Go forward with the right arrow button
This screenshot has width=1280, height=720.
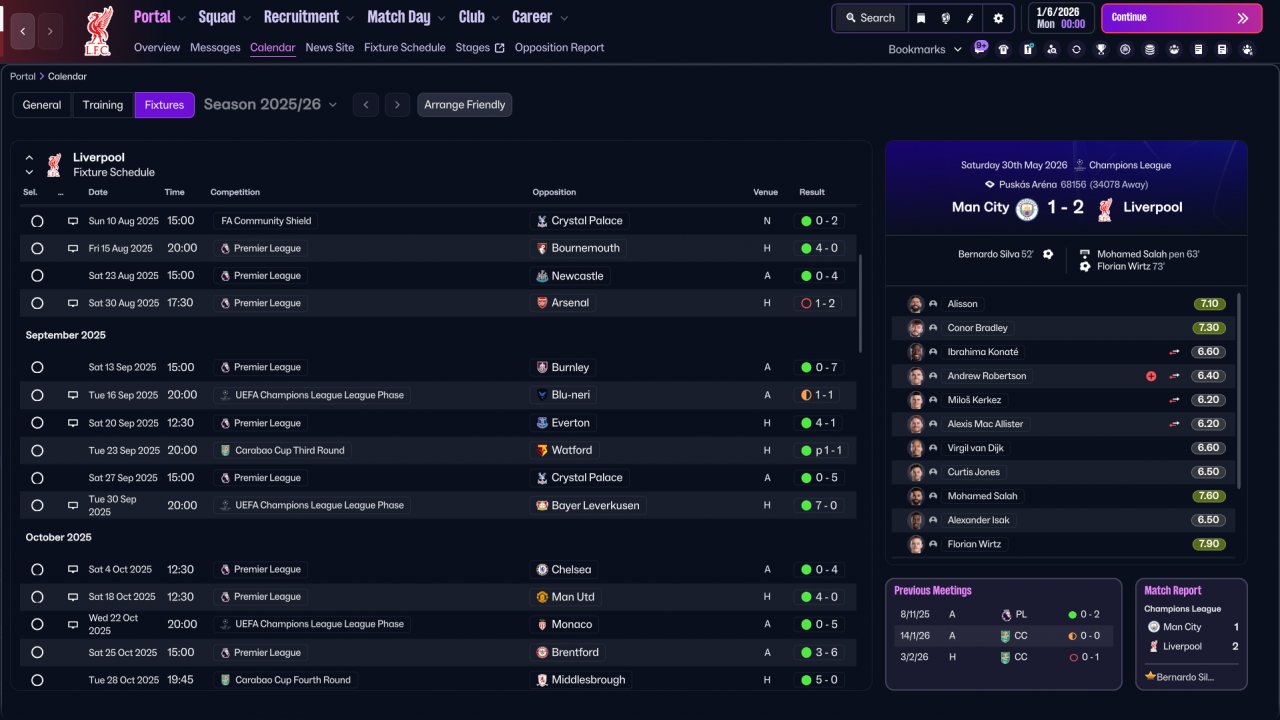click(50, 31)
